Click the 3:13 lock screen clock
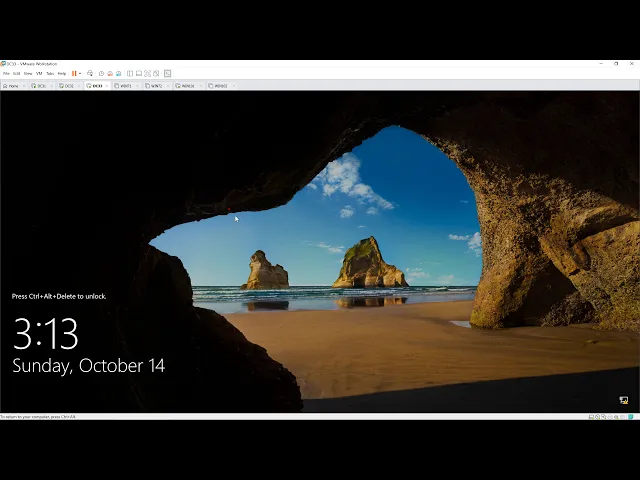640x480 pixels. pyautogui.click(x=46, y=333)
